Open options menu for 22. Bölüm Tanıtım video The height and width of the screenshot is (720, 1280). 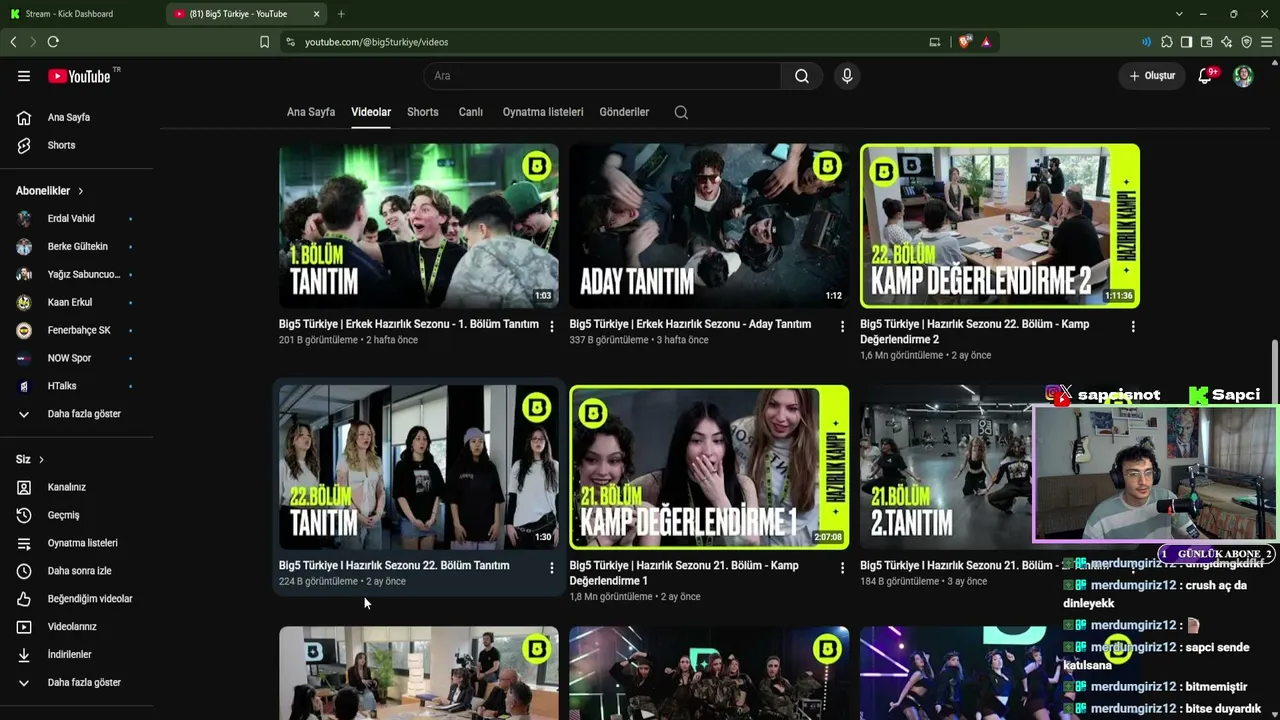(x=552, y=568)
